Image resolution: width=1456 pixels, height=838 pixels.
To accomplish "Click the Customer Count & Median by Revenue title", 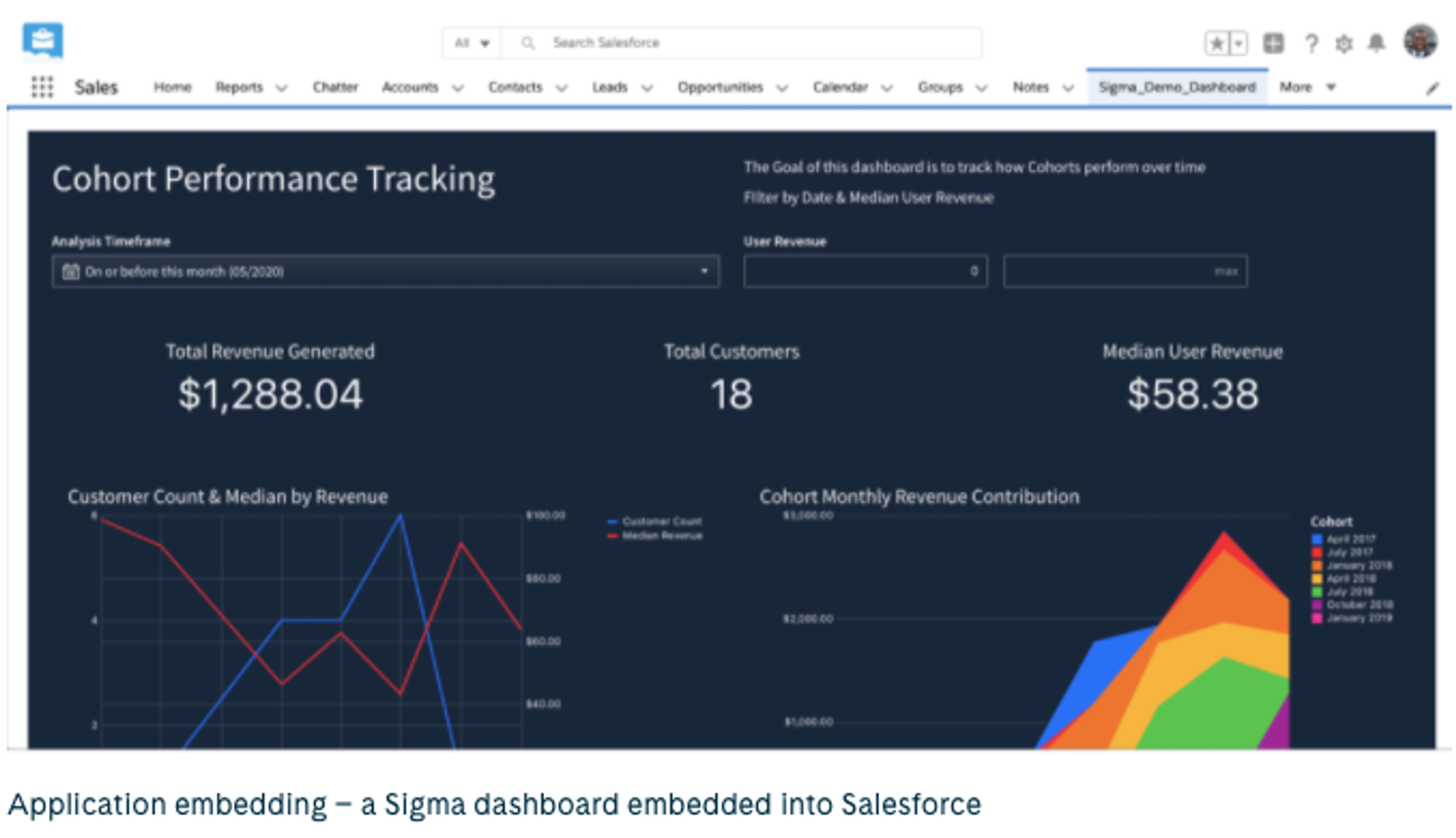I will point(228,497).
